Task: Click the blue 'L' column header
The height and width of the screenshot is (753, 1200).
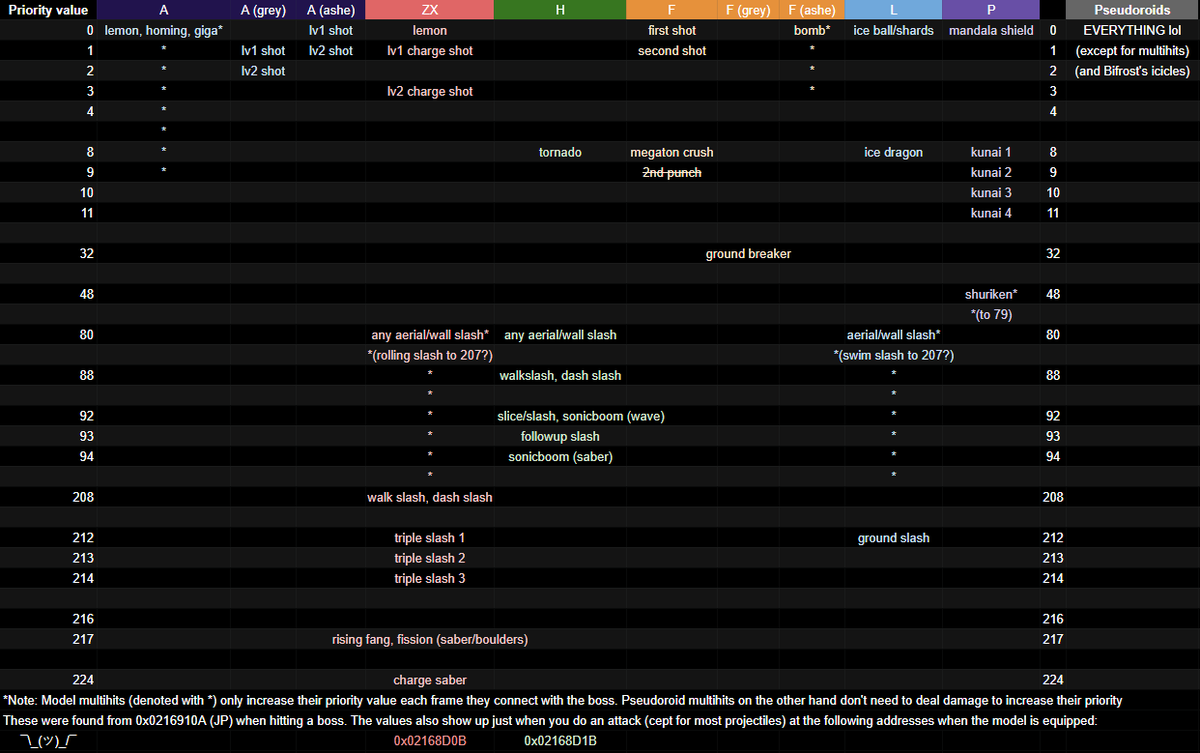Action: [893, 10]
